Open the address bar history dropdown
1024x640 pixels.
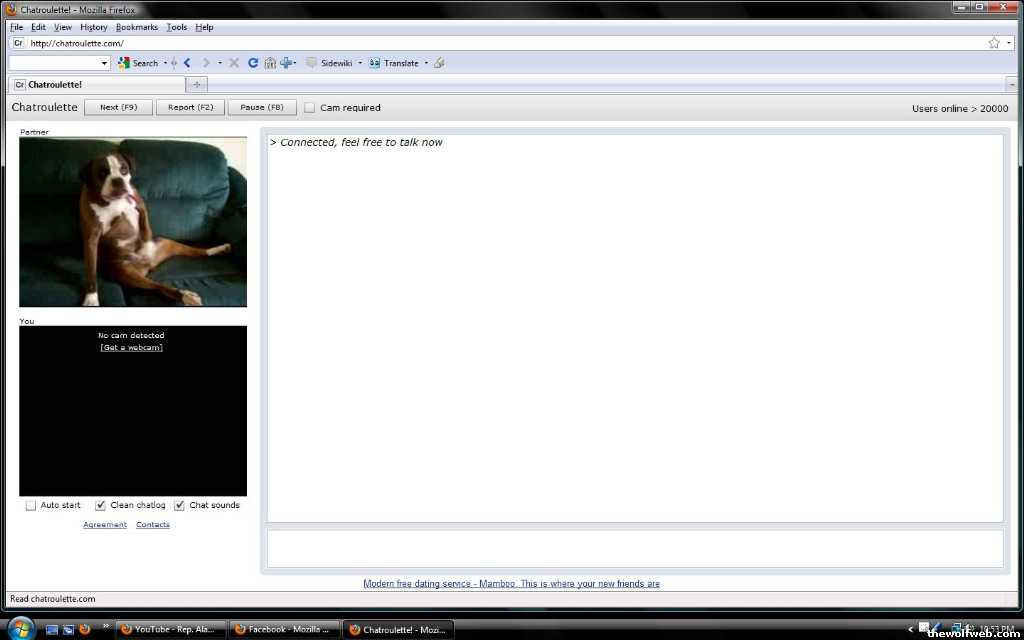[x=1009, y=43]
